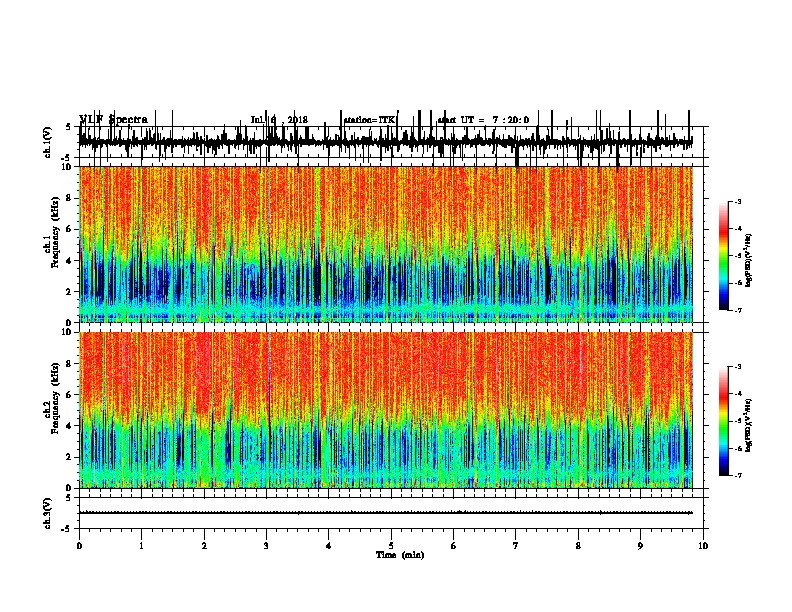Click the ch.1 voltage waveform trace
This screenshot has height=612, width=792.
pyautogui.click(x=386, y=142)
